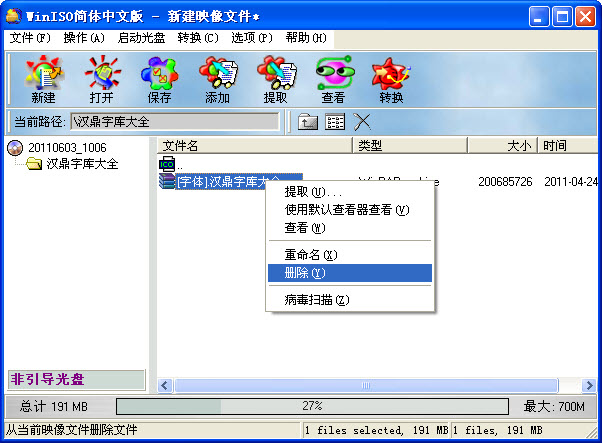Choose 查看(W) from context menu

pos(350,228)
